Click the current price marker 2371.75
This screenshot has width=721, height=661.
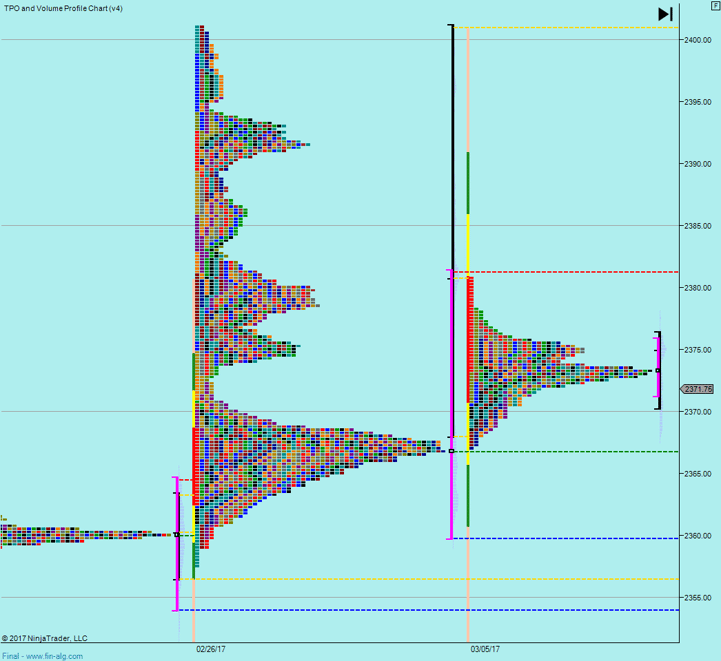click(x=697, y=389)
